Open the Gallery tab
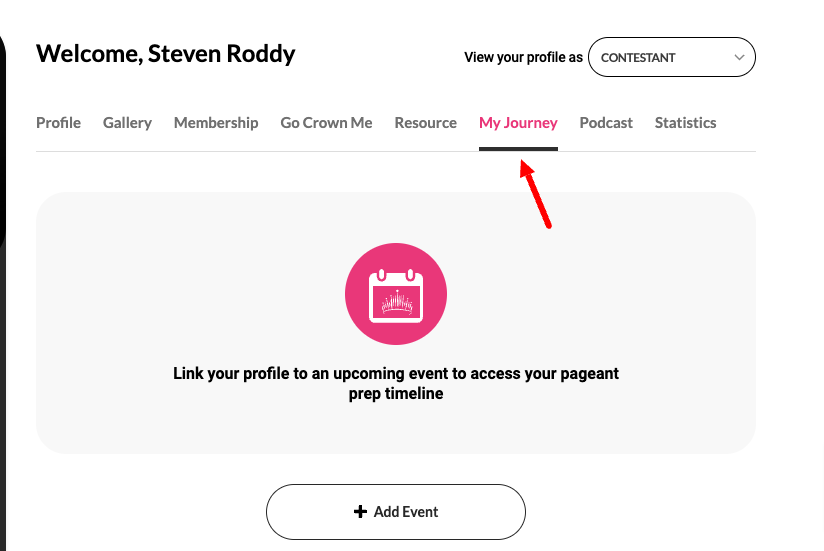 click(127, 123)
